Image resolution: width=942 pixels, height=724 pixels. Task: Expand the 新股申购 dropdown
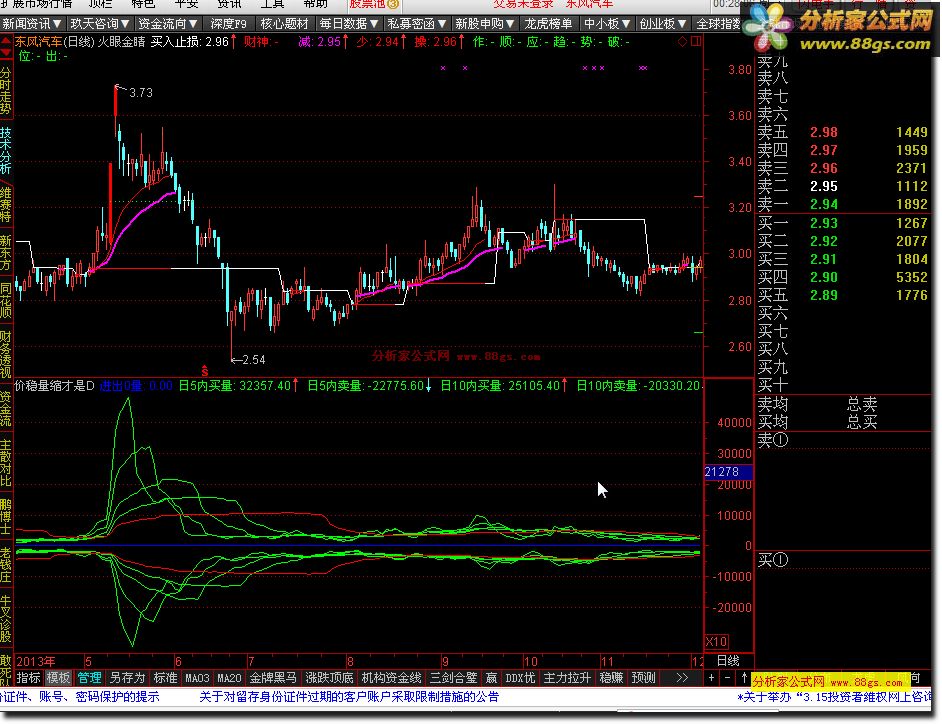[484, 23]
